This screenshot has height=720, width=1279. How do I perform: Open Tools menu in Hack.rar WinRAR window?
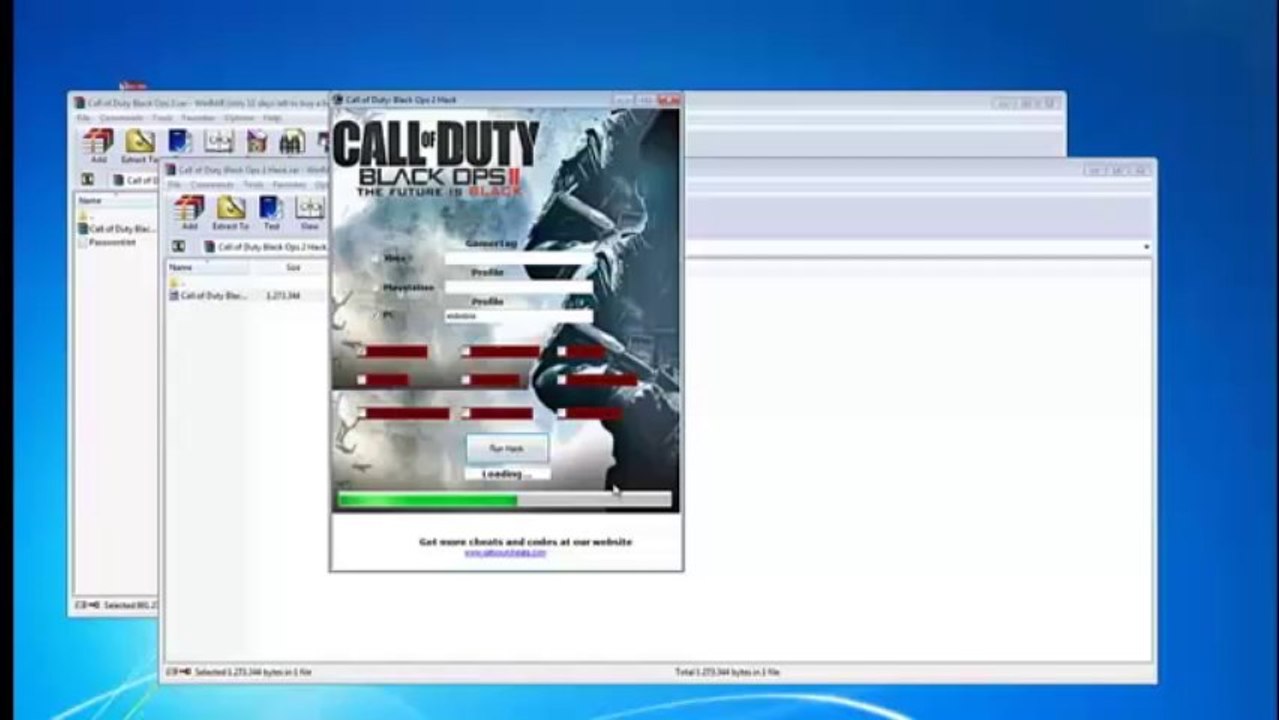[254, 185]
